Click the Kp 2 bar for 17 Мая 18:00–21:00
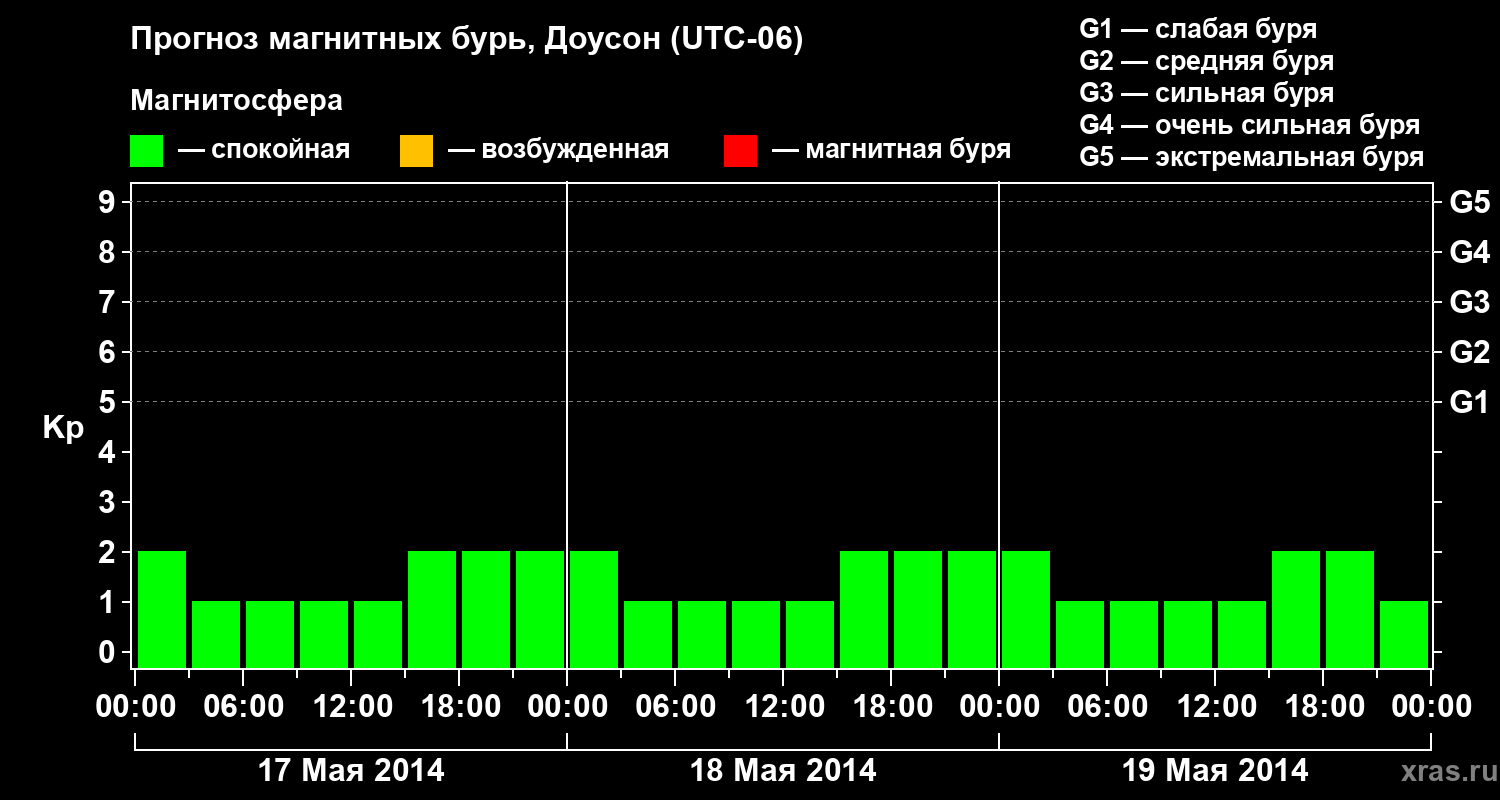The width and height of the screenshot is (1500, 800). [x=486, y=609]
